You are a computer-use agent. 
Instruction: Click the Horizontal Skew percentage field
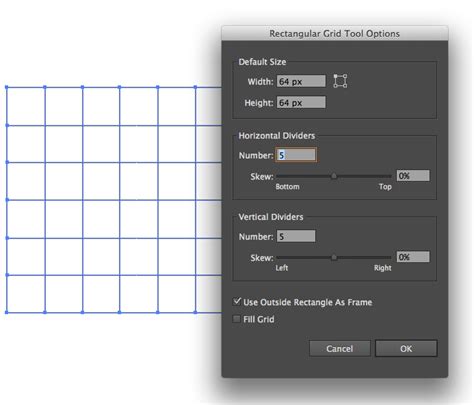[x=413, y=176]
